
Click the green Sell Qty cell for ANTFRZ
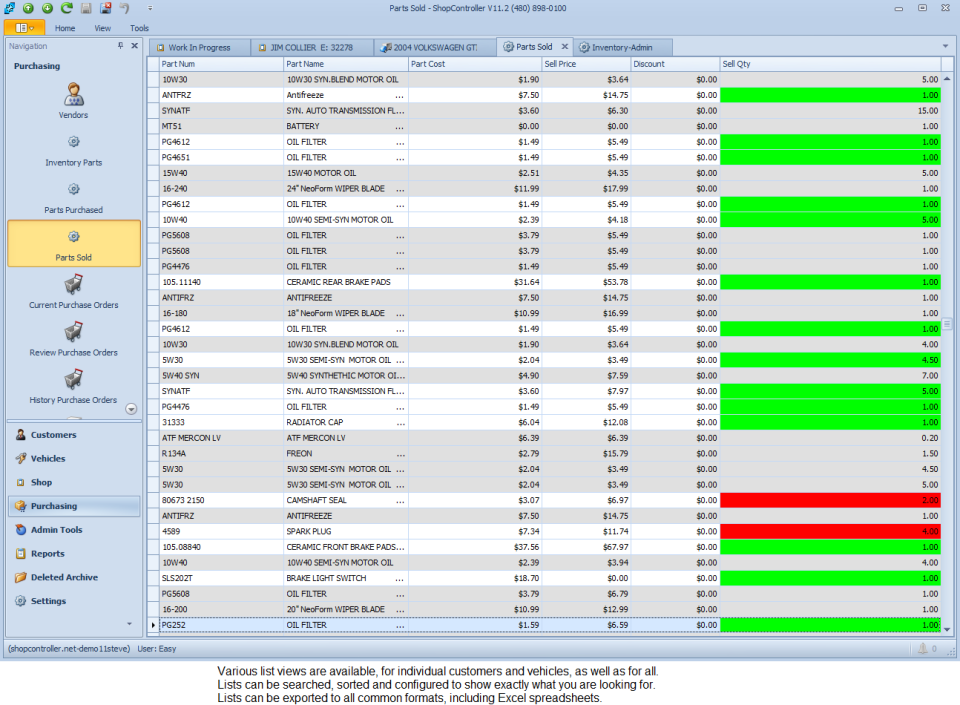click(830, 95)
